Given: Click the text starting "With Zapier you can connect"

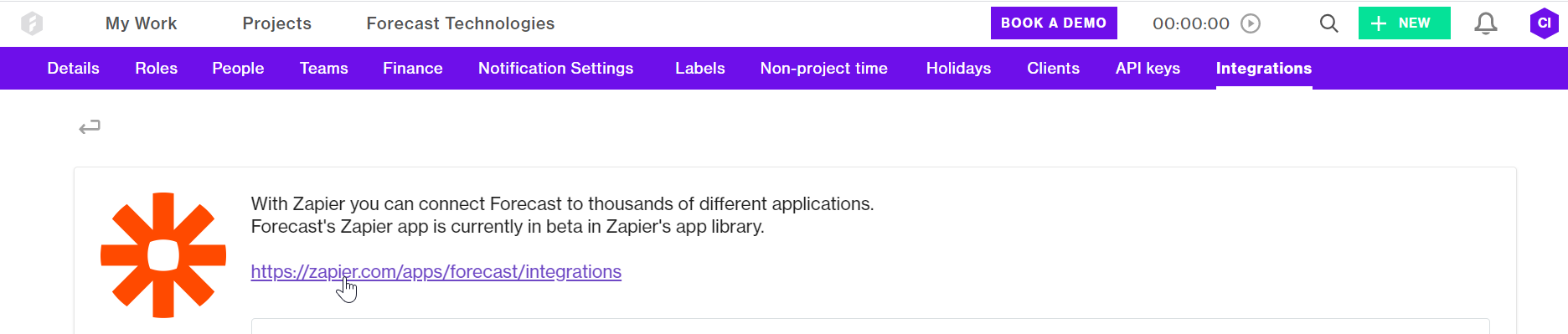Looking at the screenshot, I should [x=562, y=204].
